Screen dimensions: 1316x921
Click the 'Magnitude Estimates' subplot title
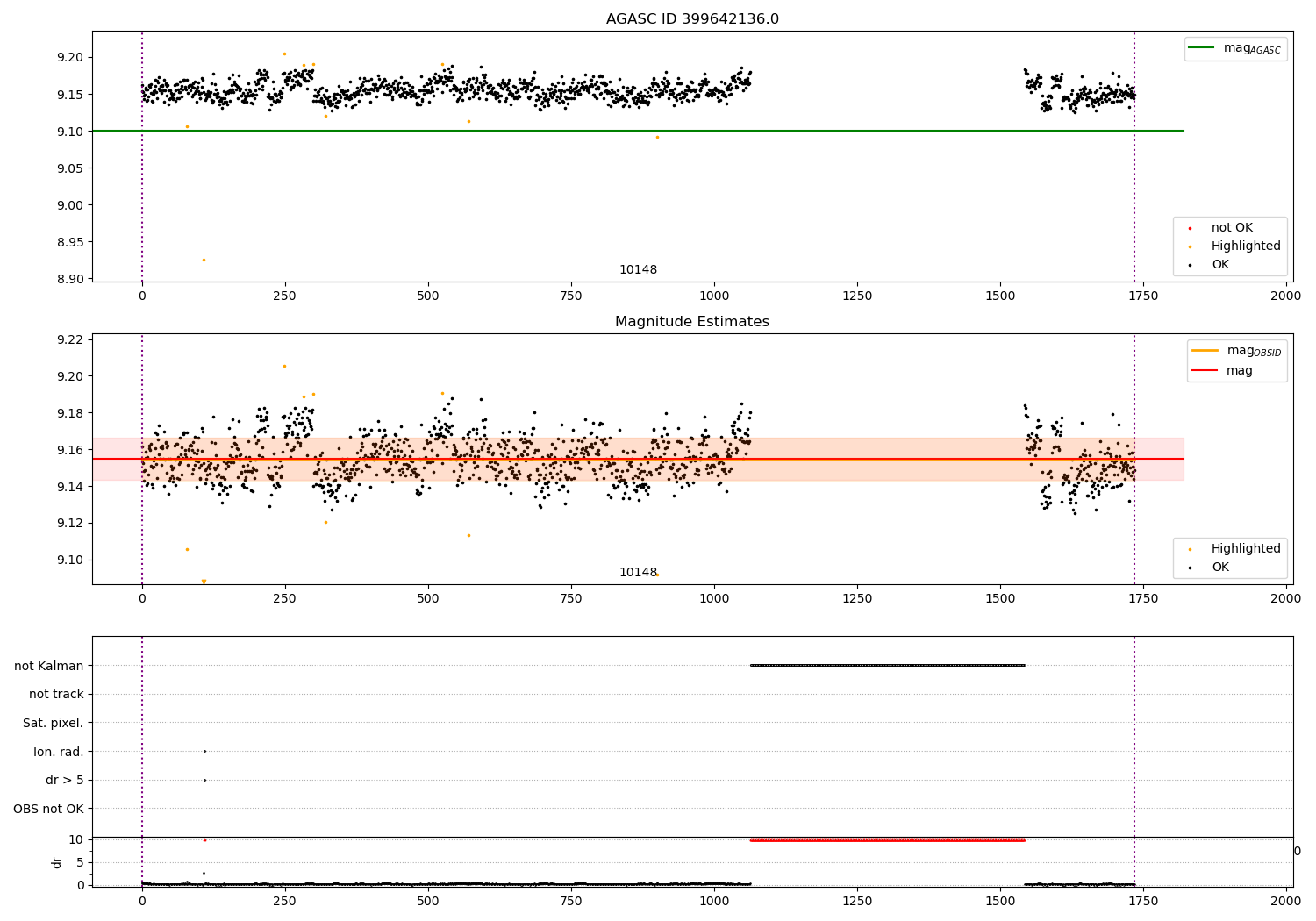pos(692,322)
